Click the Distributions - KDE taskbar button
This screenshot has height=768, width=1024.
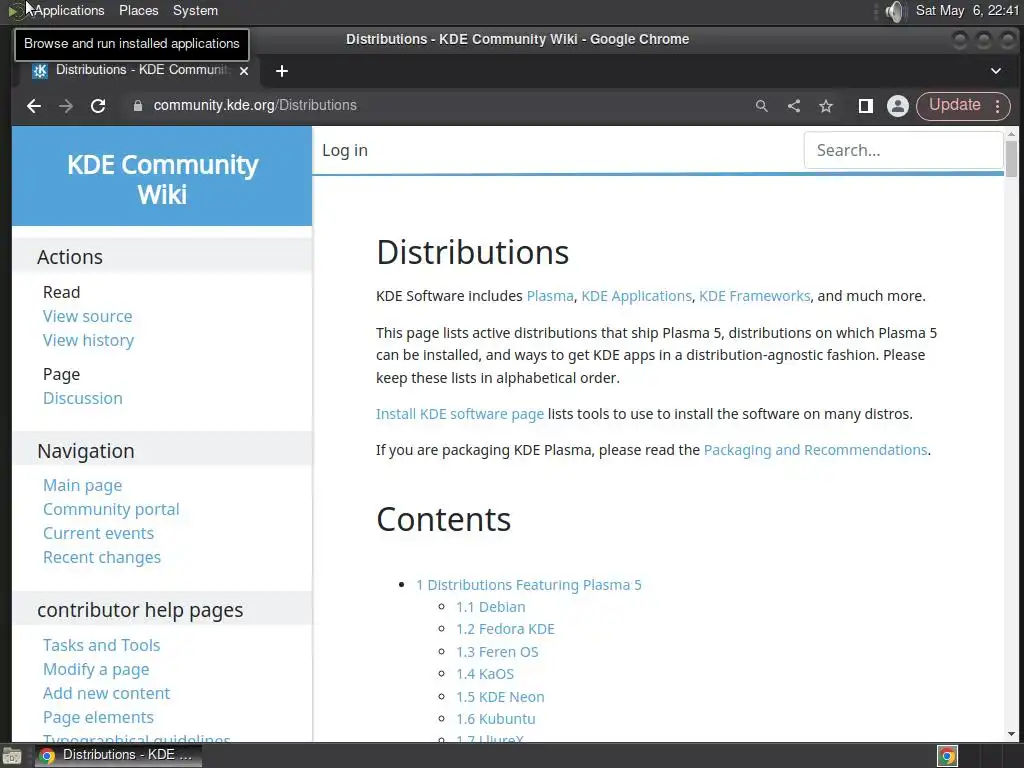click(x=118, y=755)
